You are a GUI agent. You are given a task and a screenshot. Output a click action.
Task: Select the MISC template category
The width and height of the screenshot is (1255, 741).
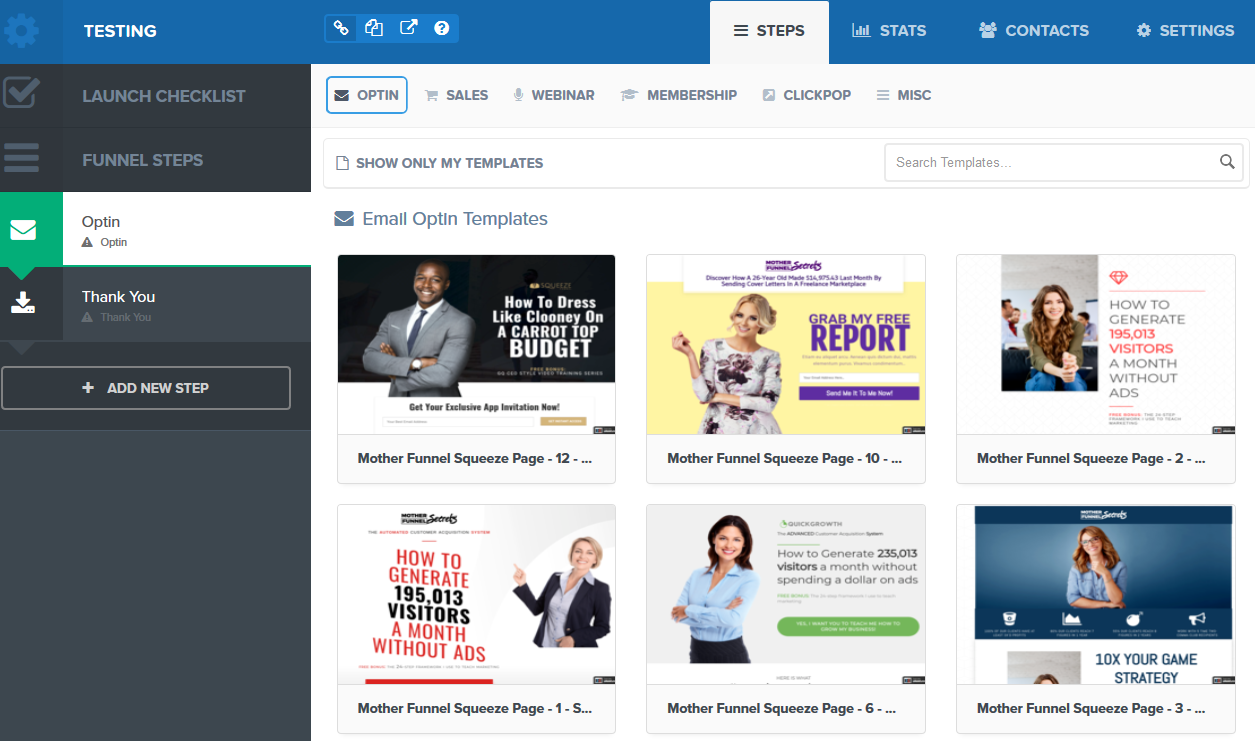tap(903, 95)
